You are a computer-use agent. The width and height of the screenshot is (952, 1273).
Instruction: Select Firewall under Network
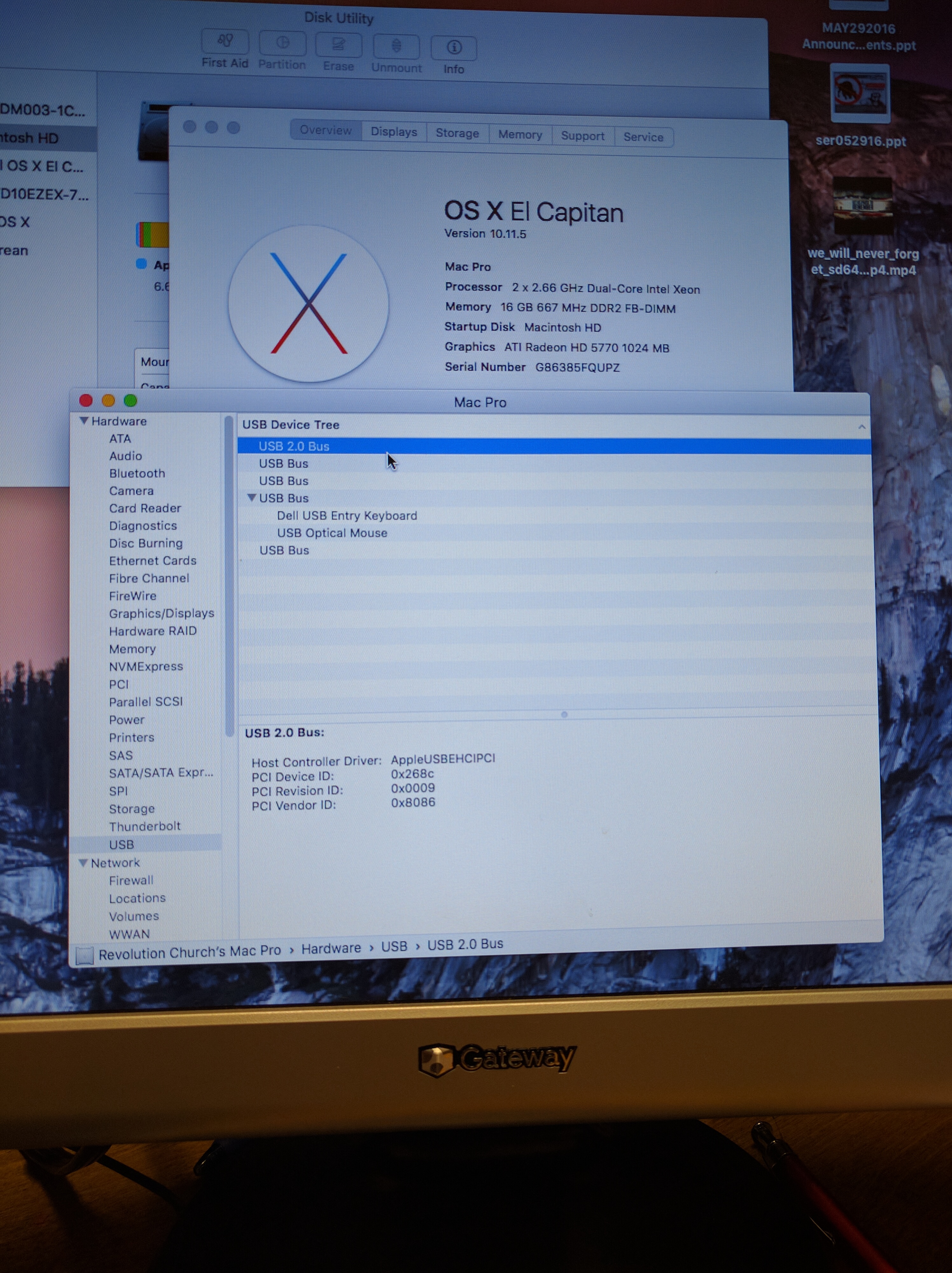tap(131, 881)
